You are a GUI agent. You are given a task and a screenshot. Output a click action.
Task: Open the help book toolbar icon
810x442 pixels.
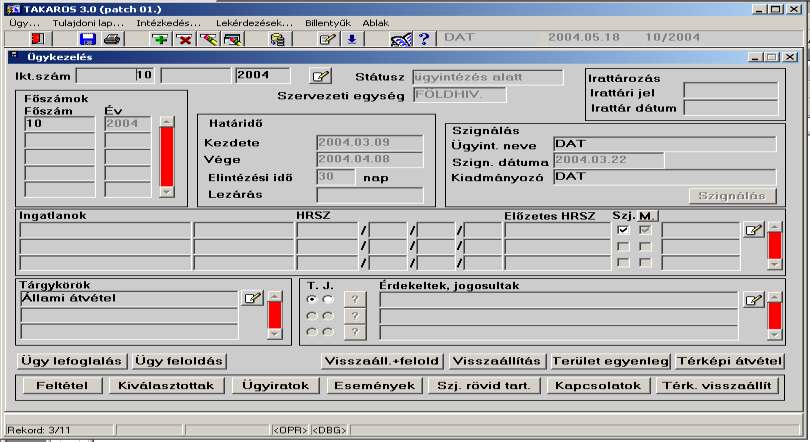[401, 39]
